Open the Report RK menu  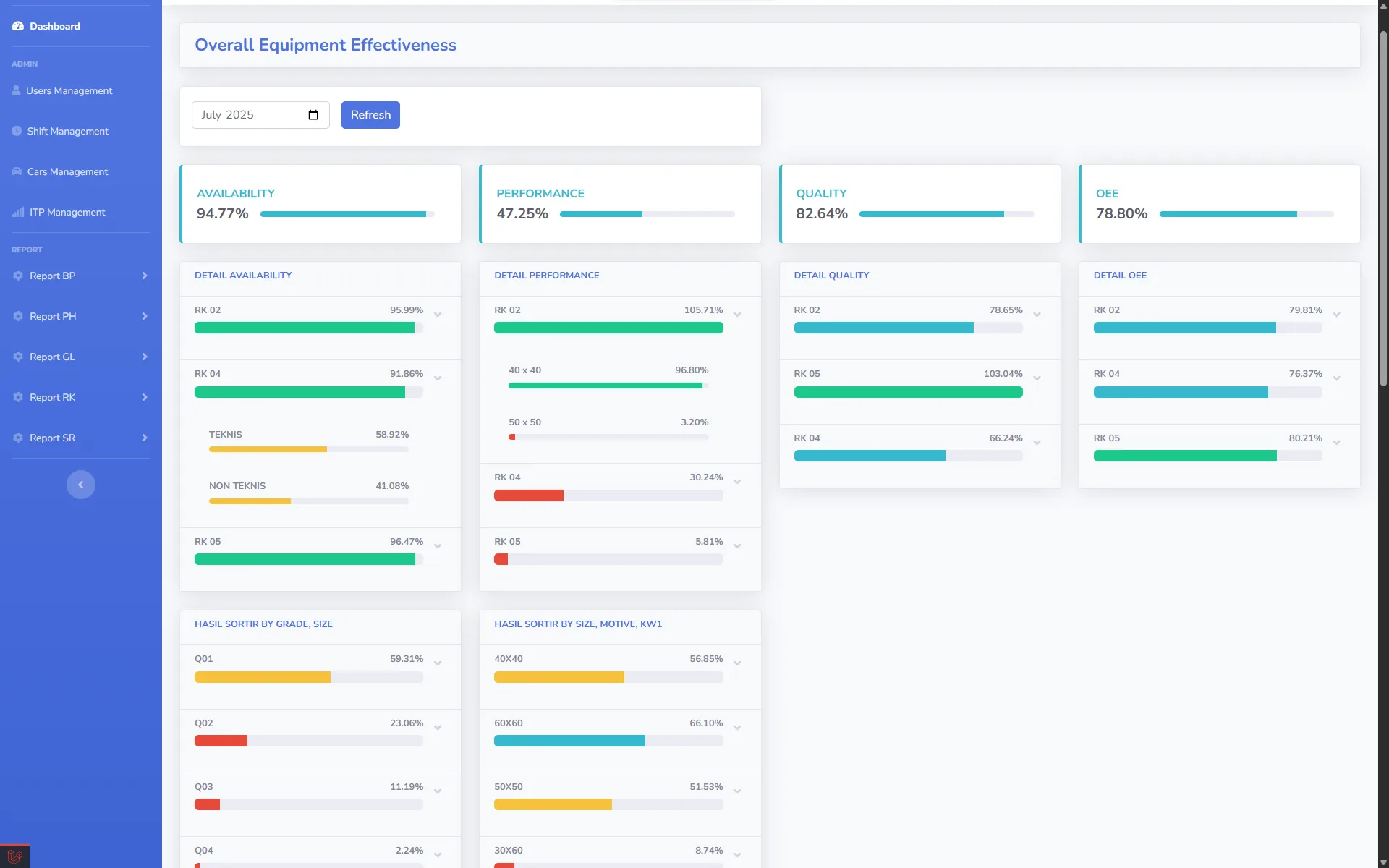(x=81, y=397)
